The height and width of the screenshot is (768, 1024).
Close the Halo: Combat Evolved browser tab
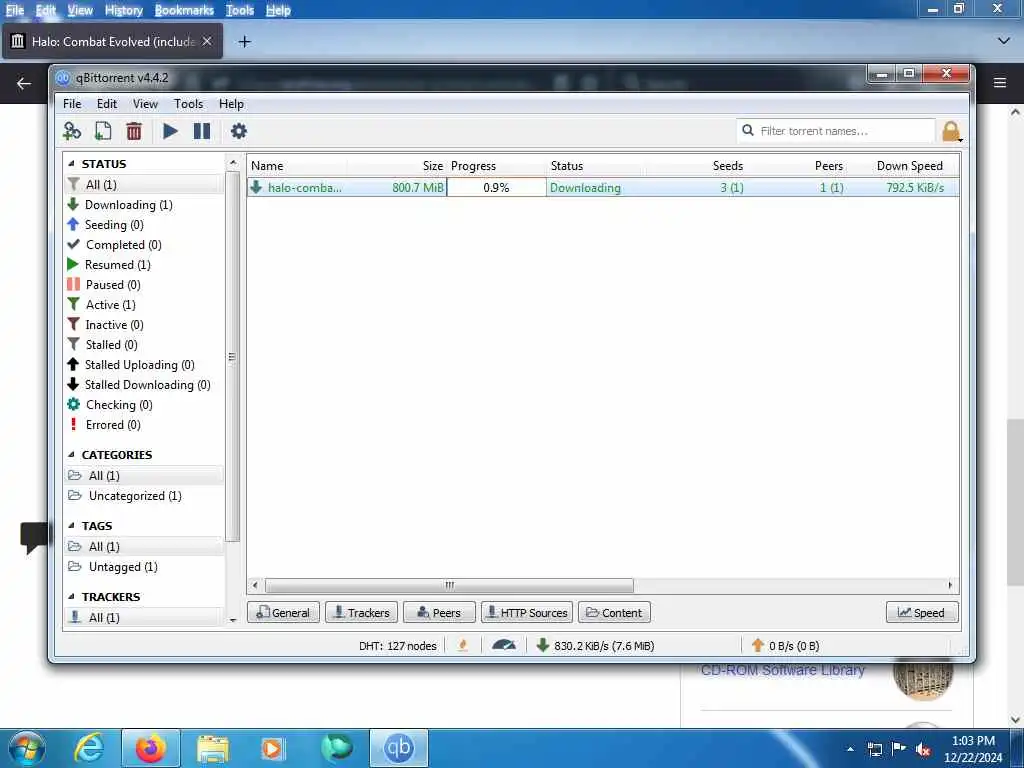(206, 41)
